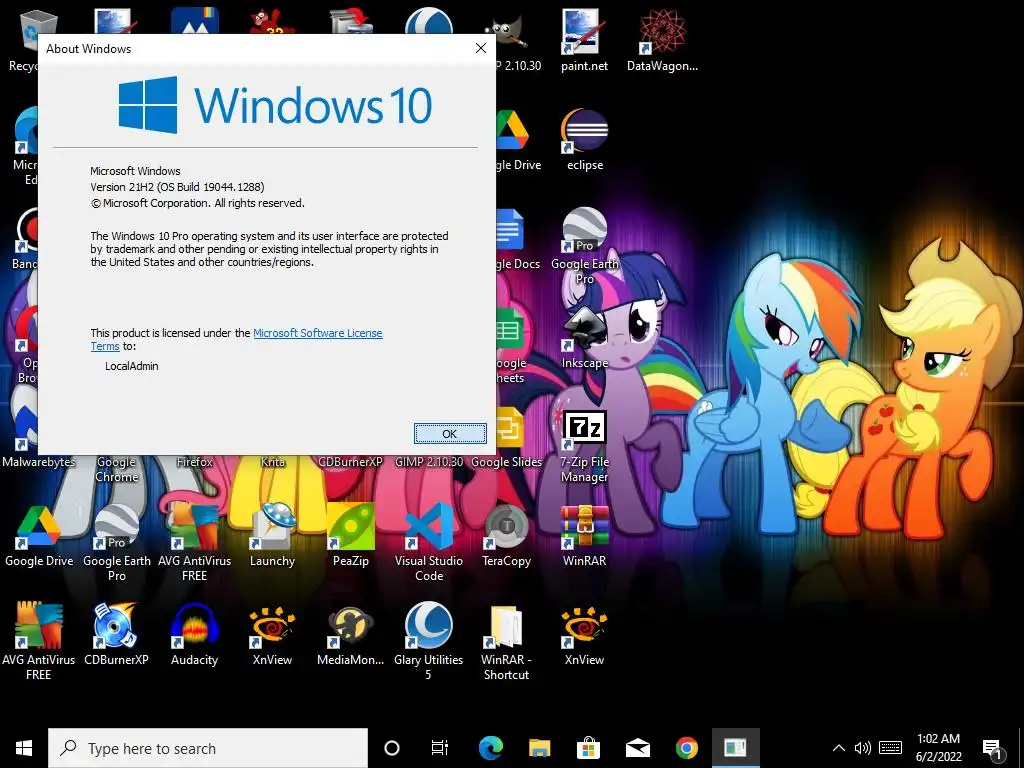Image resolution: width=1024 pixels, height=768 pixels.
Task: Select the DataWagon desktop shortcut
Action: coord(662,39)
